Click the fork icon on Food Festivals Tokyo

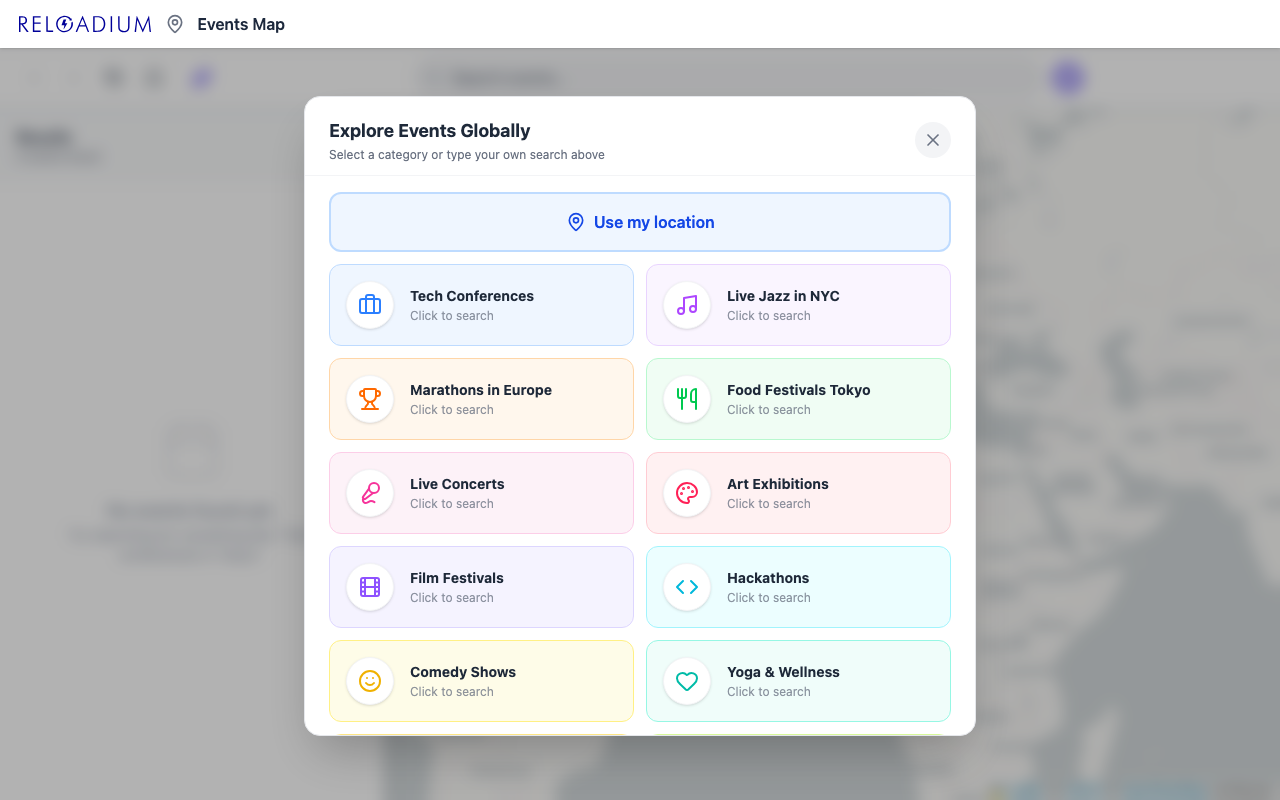(x=686, y=398)
